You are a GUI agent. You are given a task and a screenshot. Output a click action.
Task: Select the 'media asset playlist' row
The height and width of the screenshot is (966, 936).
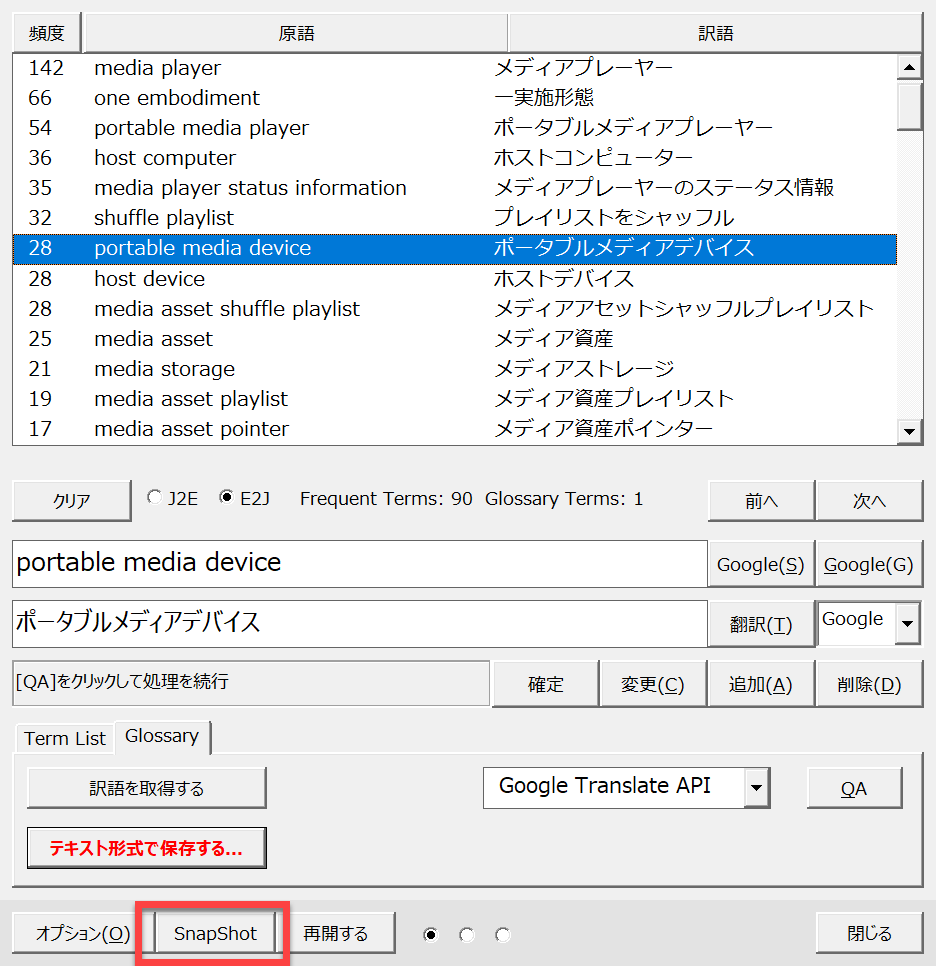[191, 399]
